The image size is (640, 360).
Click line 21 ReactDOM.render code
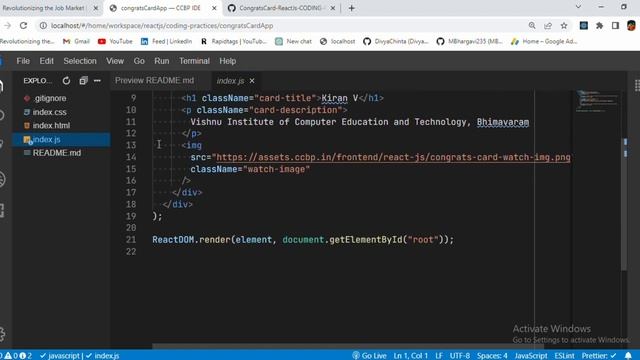tap(303, 240)
